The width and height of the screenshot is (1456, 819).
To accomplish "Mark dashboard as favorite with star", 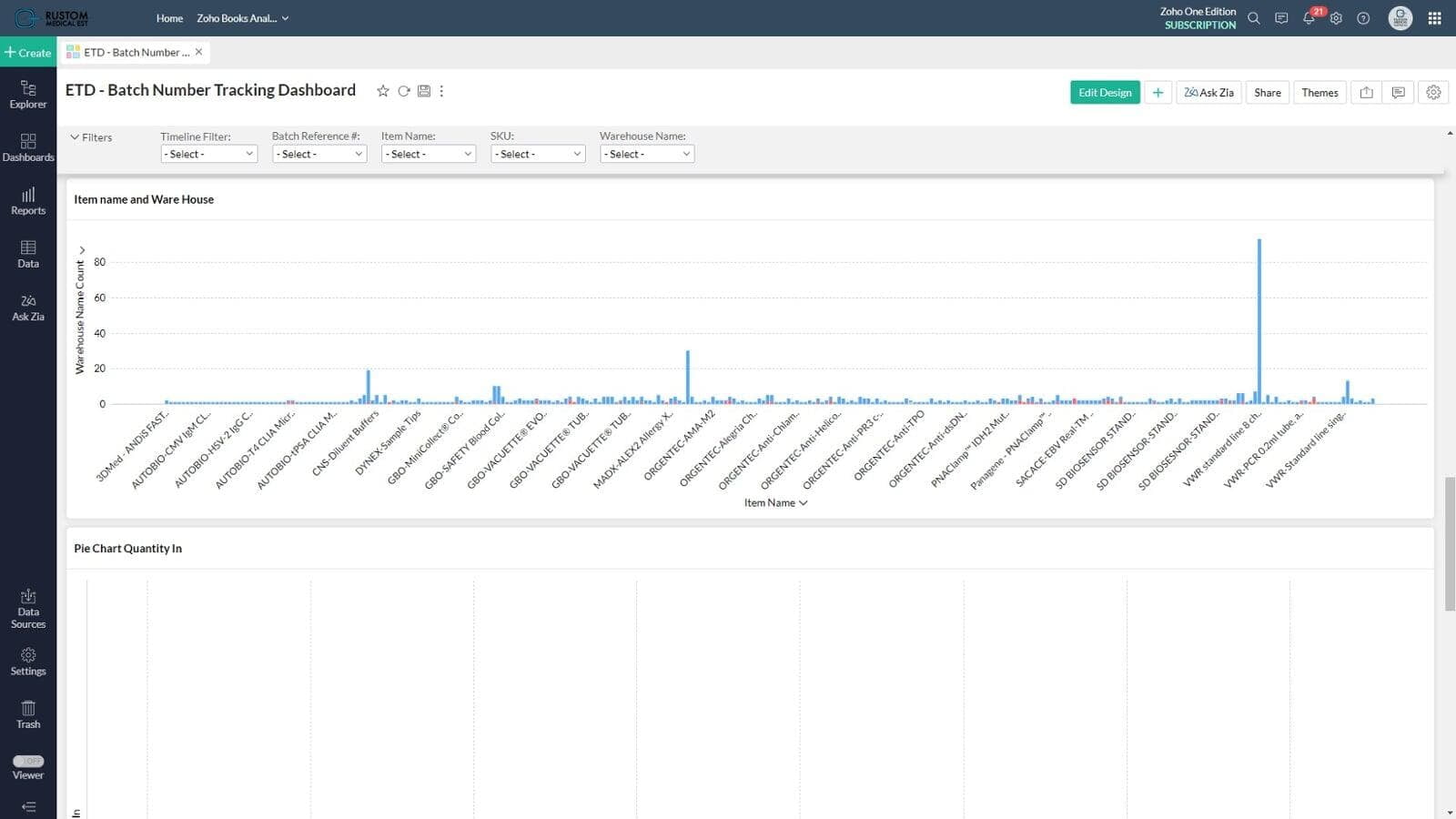I will click(x=383, y=91).
